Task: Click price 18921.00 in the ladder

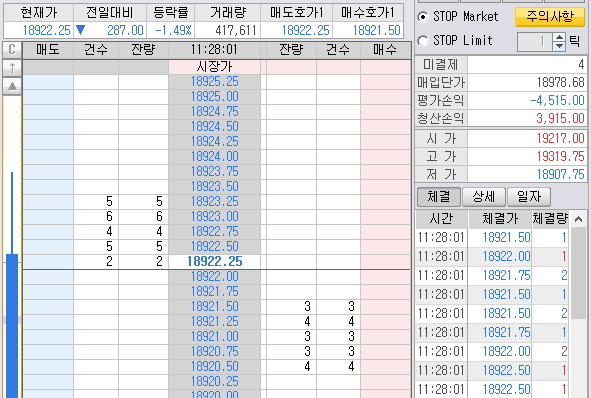Action: point(214,337)
